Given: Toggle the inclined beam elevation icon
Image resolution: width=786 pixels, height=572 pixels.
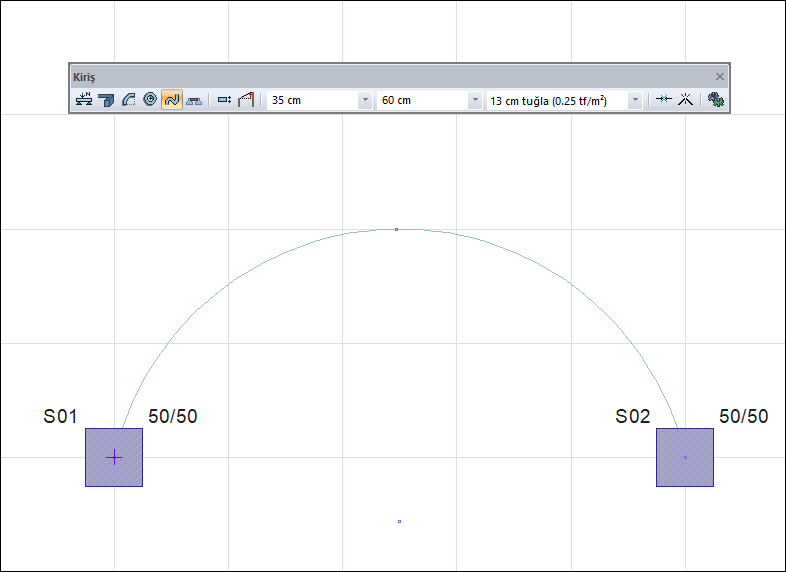Looking at the screenshot, I should tap(246, 100).
